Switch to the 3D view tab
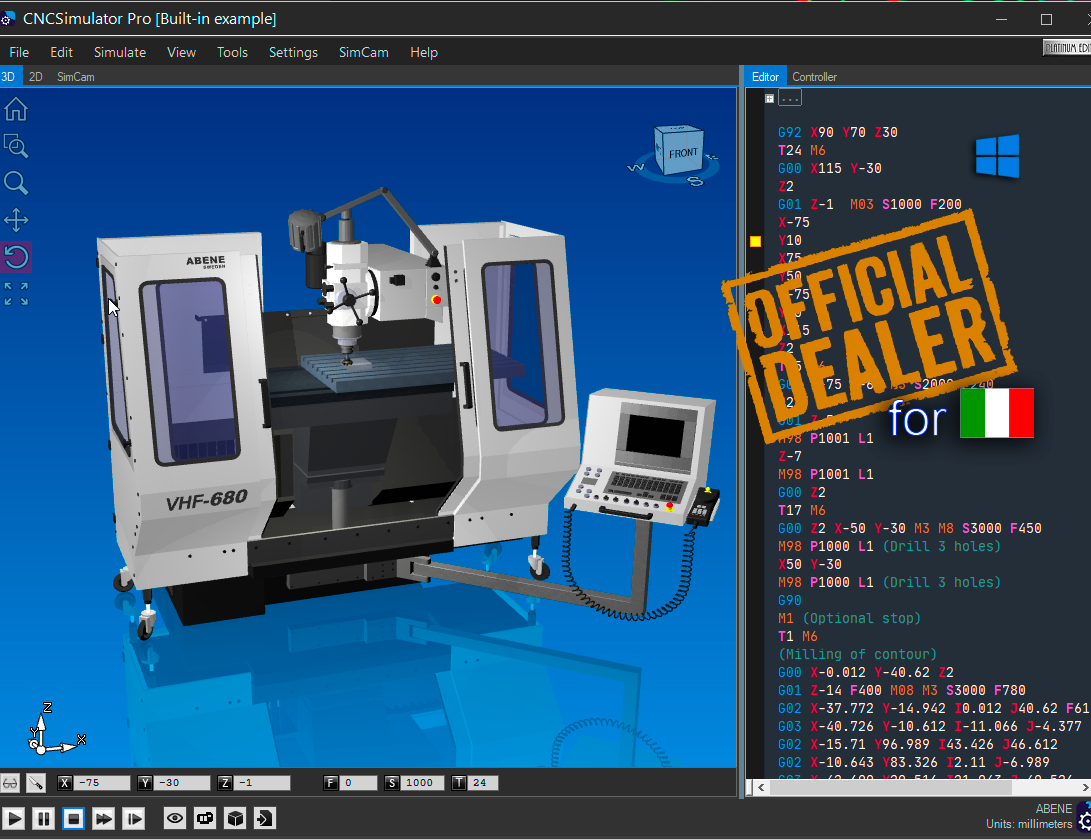This screenshot has height=840, width=1091. (x=9, y=77)
